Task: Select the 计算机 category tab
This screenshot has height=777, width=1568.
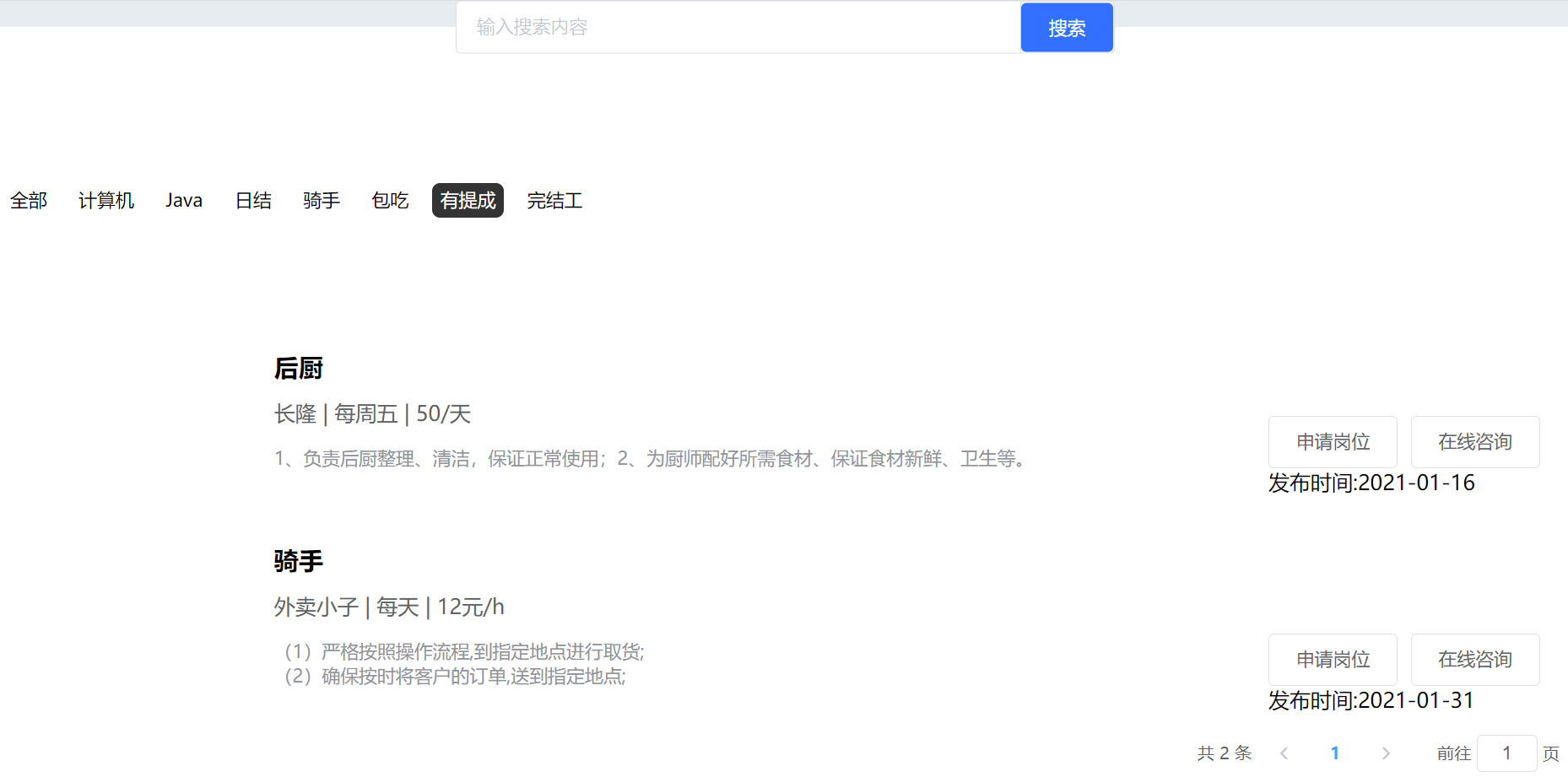Action: (x=106, y=201)
